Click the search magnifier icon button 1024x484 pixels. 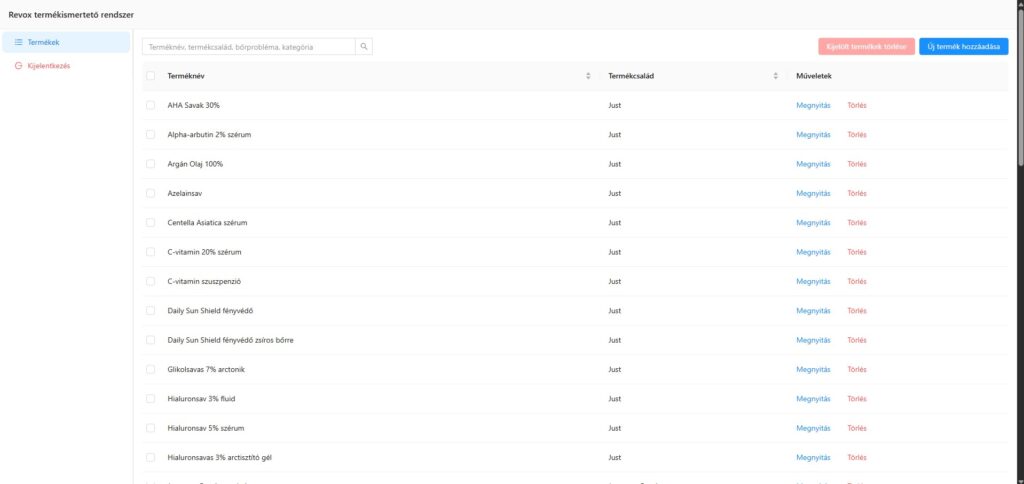click(364, 46)
